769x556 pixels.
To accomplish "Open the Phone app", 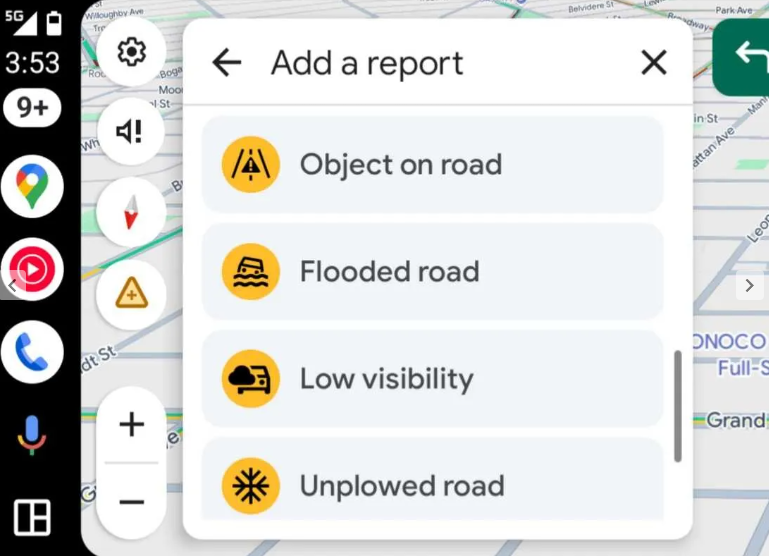I will pyautogui.click(x=32, y=352).
